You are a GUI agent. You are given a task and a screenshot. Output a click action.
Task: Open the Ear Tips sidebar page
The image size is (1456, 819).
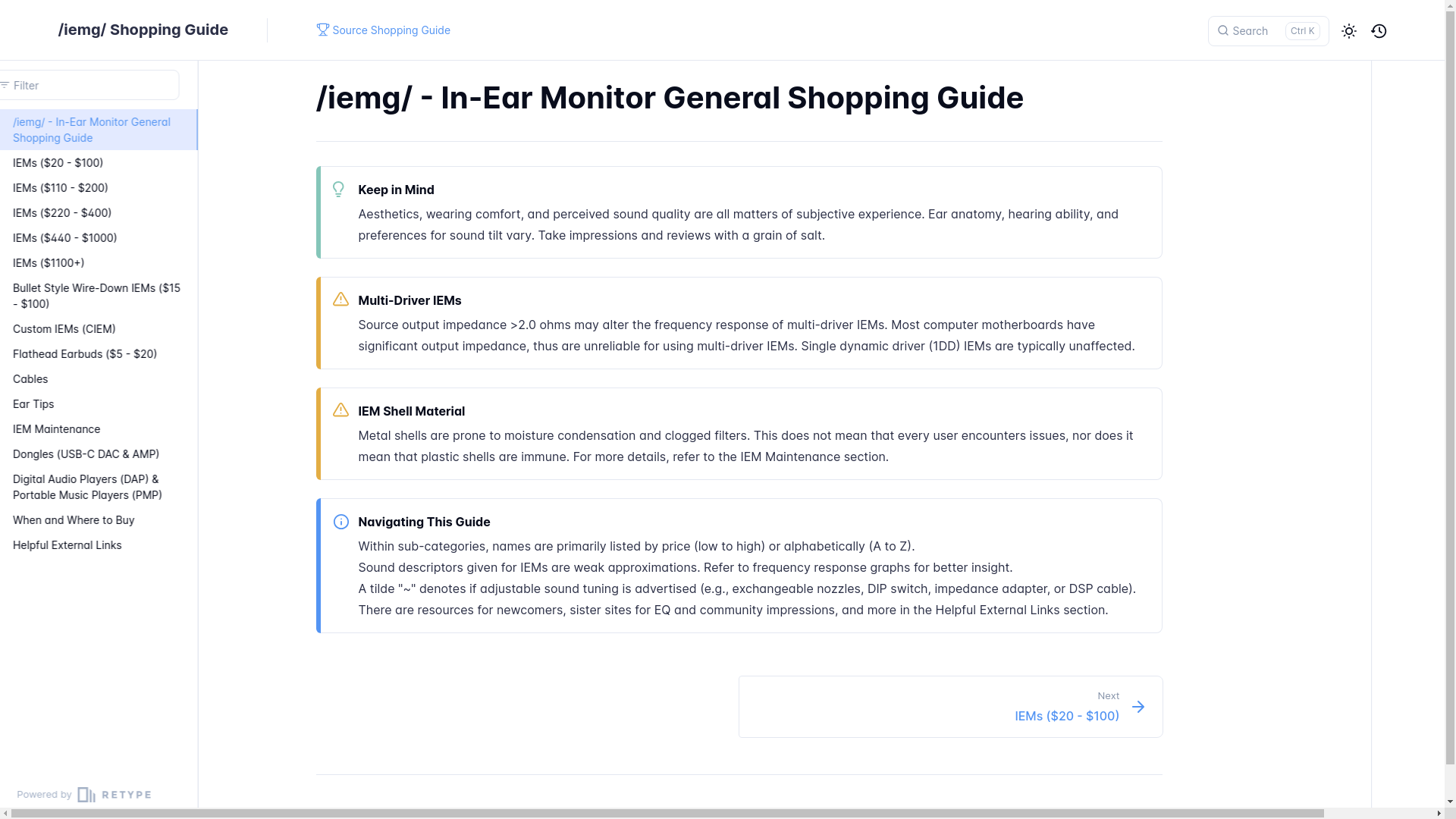coord(33,404)
